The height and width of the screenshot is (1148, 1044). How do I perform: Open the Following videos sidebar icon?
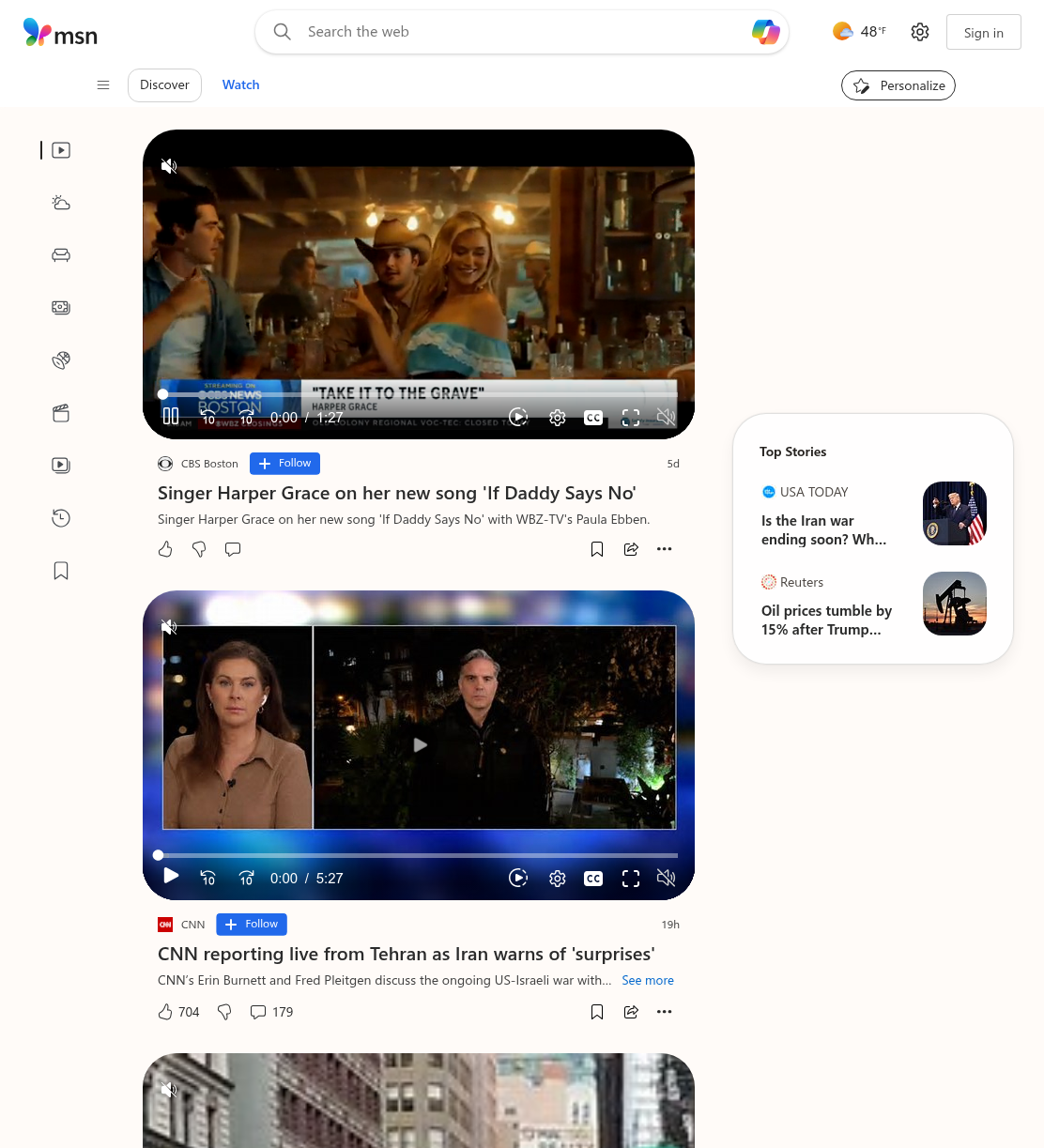click(x=61, y=466)
